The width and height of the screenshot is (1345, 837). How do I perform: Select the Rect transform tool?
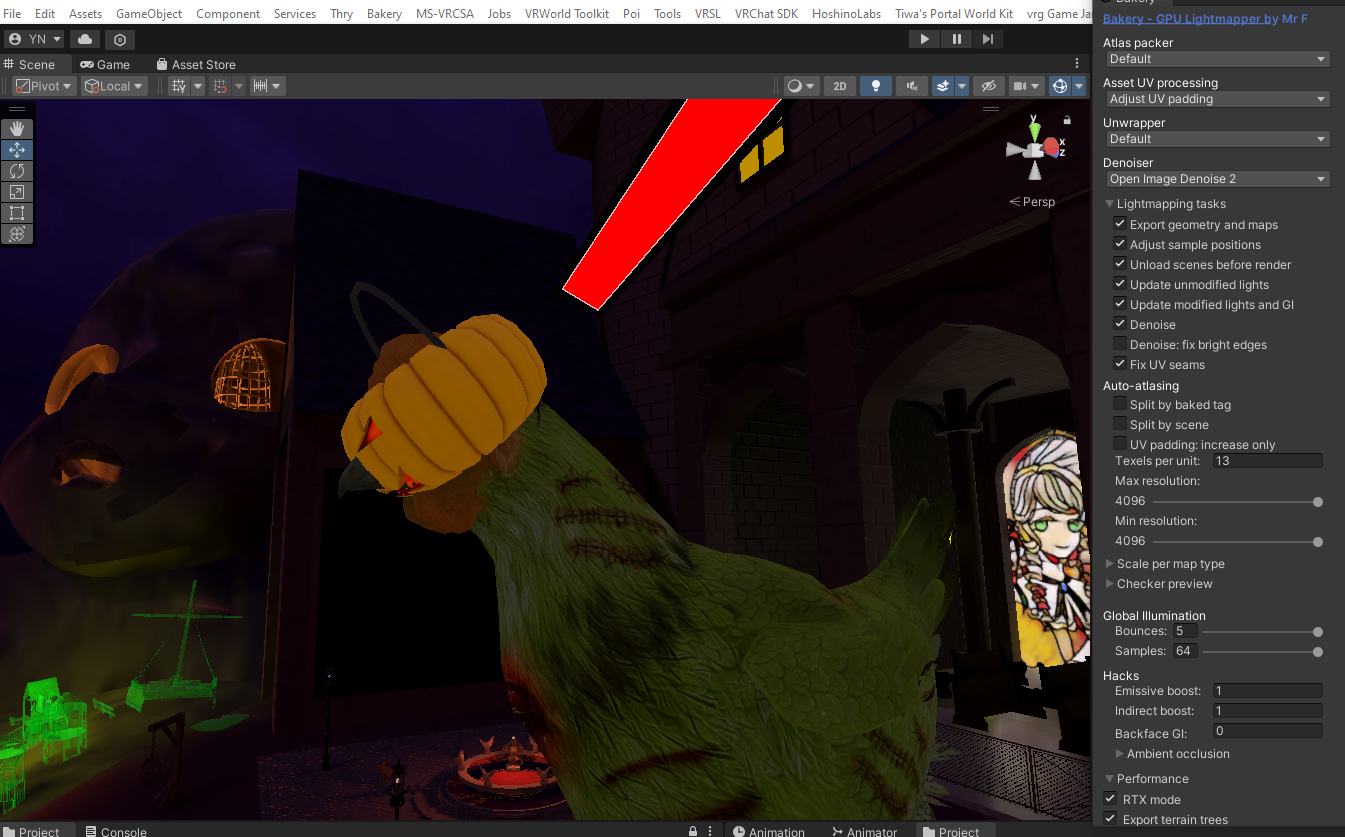[17, 213]
